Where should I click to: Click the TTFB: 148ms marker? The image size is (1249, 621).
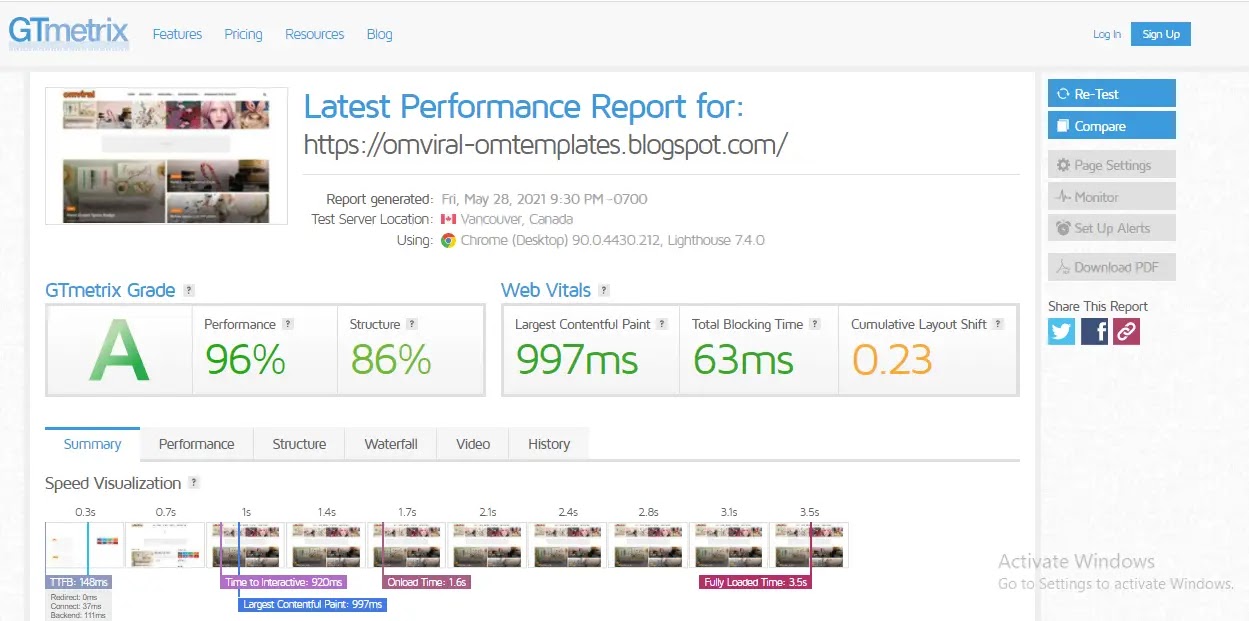click(79, 582)
